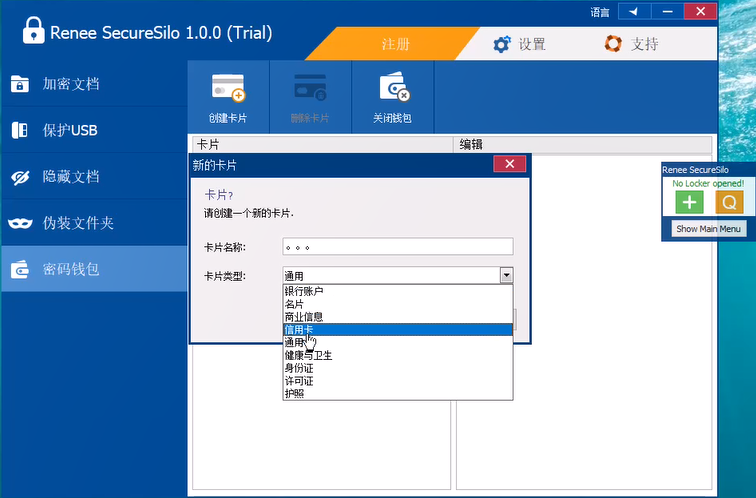756x498 pixels.
Task: Close the 新的卡片 dialog
Action: [x=510, y=164]
